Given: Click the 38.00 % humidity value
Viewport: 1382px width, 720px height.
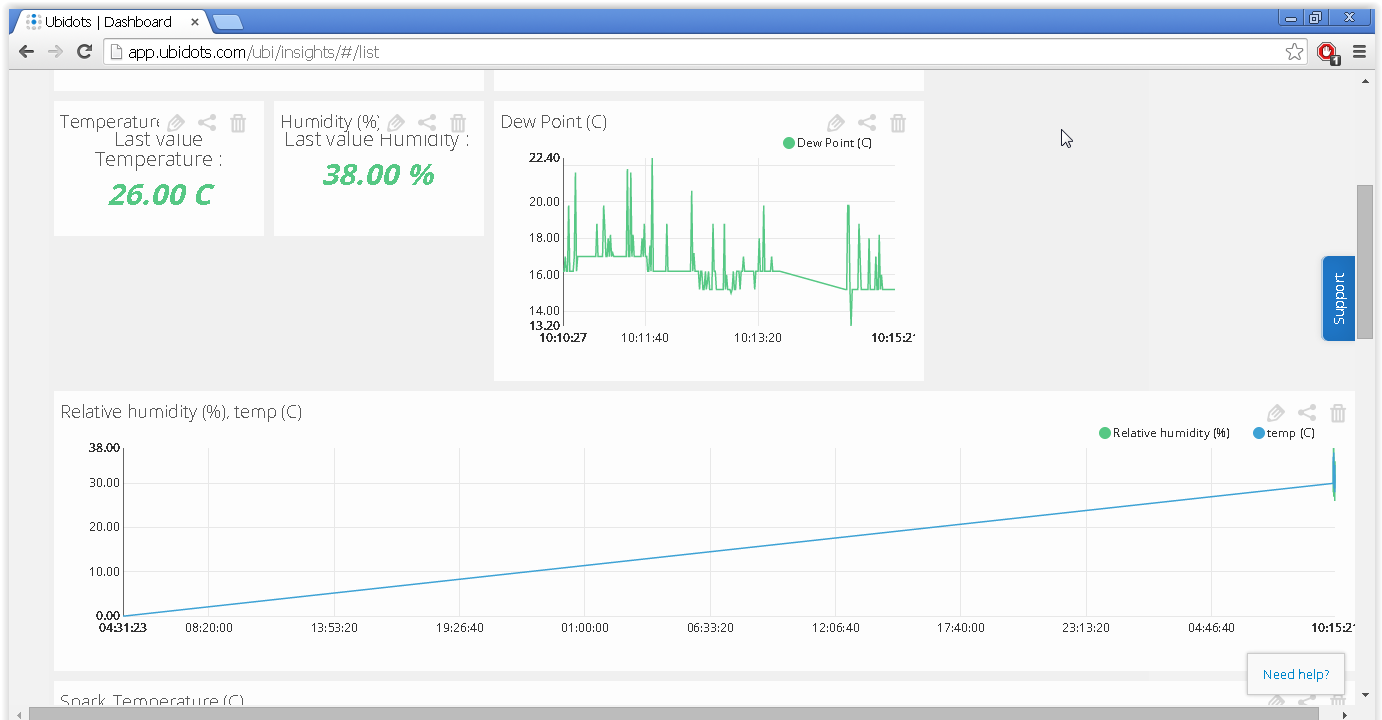Looking at the screenshot, I should click(379, 175).
